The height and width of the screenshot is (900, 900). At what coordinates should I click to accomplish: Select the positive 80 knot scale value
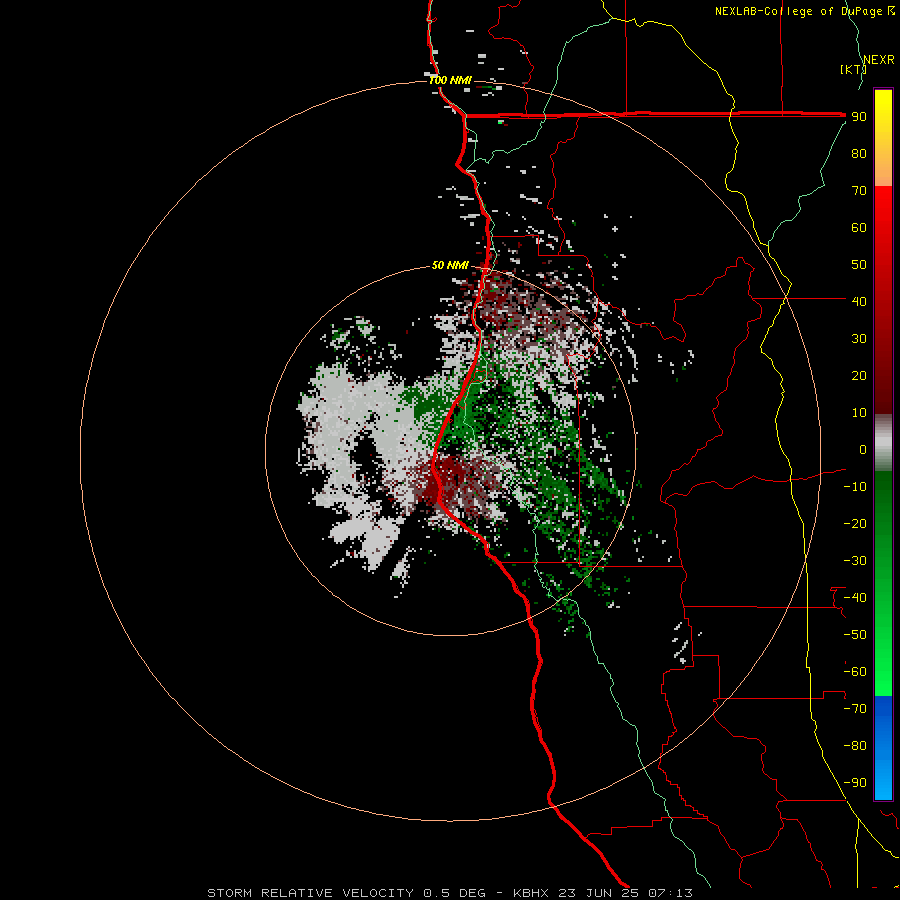tap(859, 153)
